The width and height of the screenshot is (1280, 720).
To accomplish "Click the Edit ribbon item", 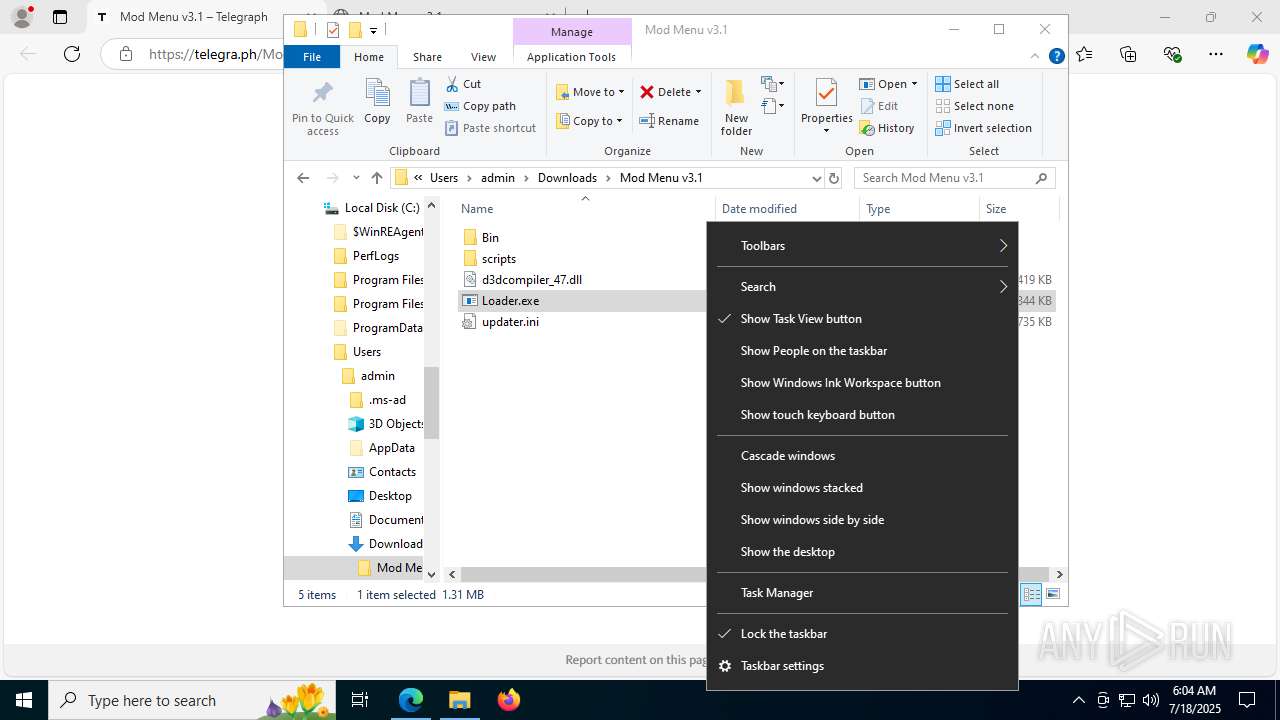I will click(879, 106).
